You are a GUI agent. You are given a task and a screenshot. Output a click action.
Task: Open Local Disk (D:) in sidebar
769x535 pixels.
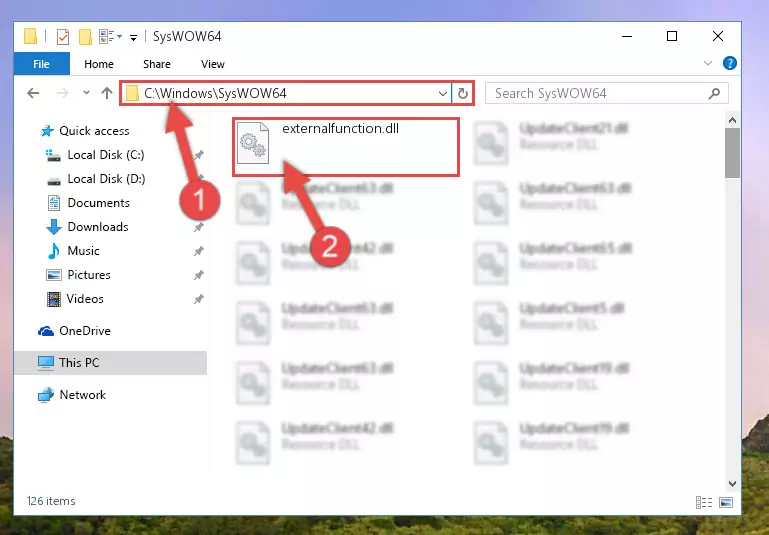tap(106, 179)
